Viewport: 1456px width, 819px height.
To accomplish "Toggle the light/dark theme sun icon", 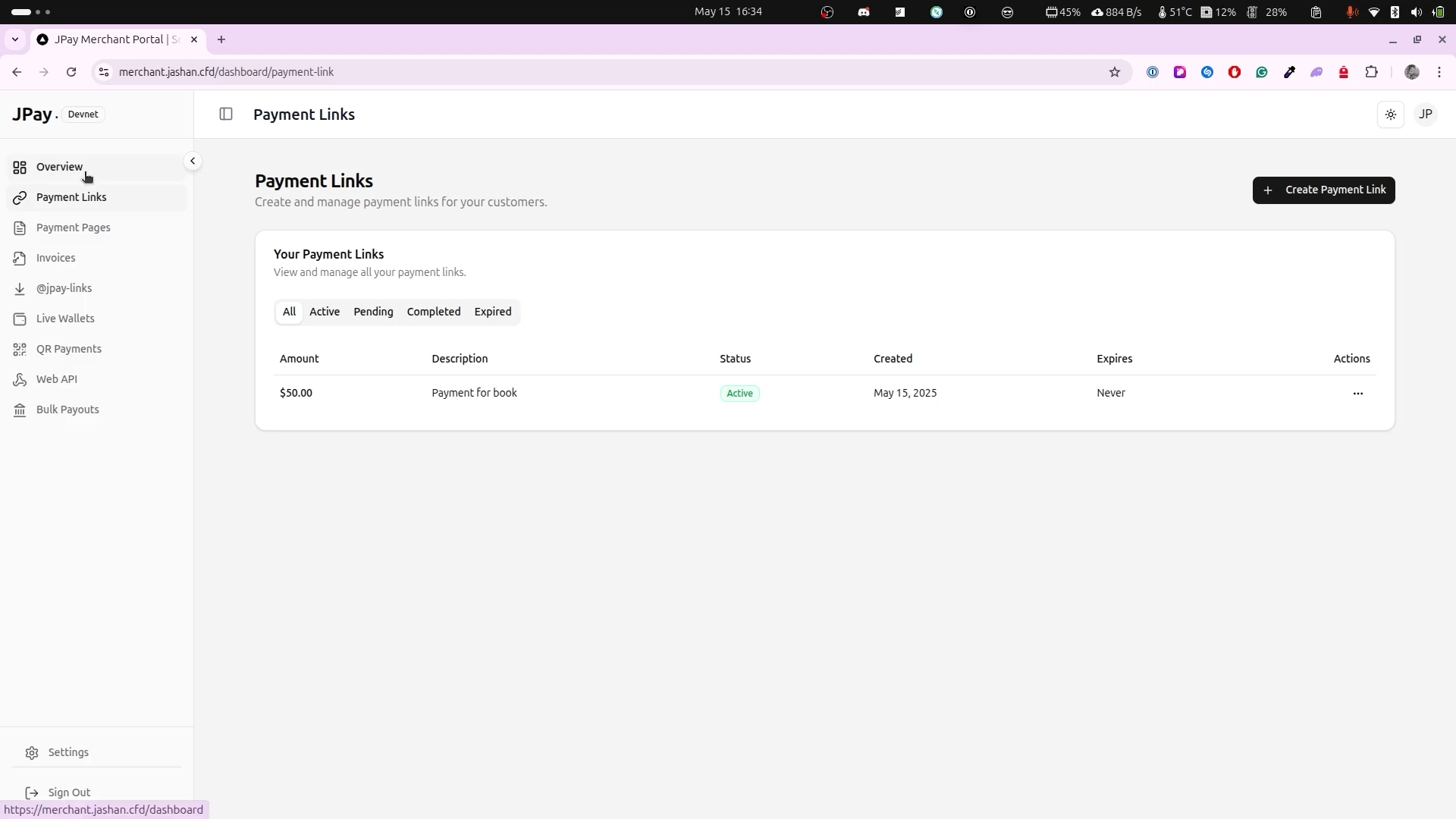I will (x=1390, y=115).
